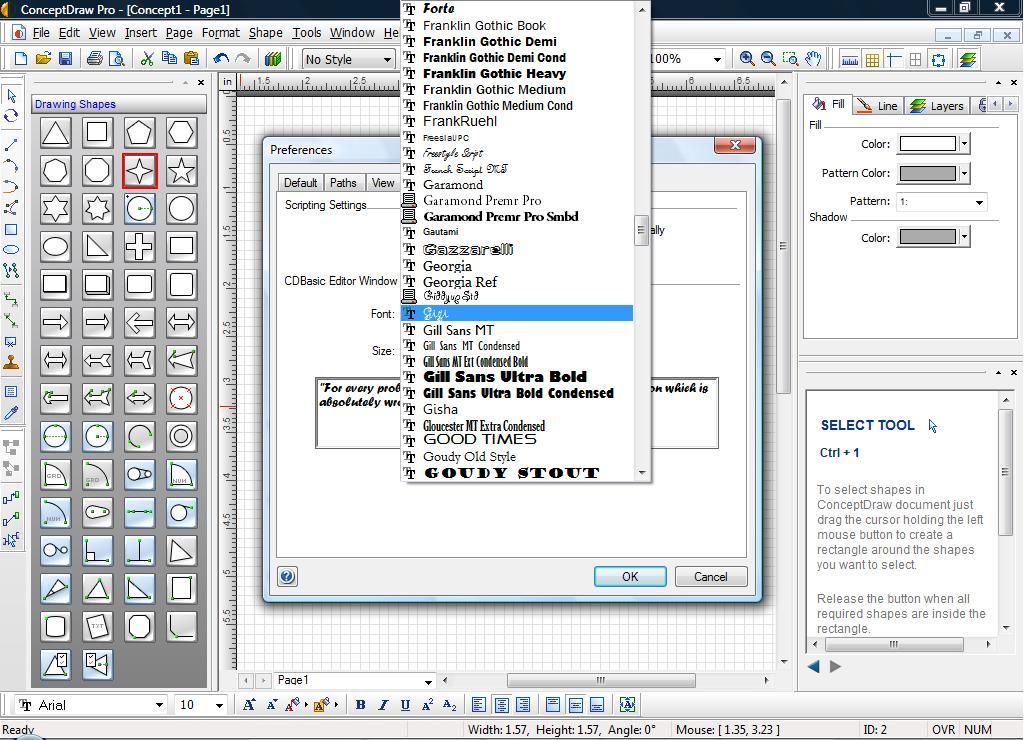Open the Fill Color dropdown arrow

tap(965, 144)
